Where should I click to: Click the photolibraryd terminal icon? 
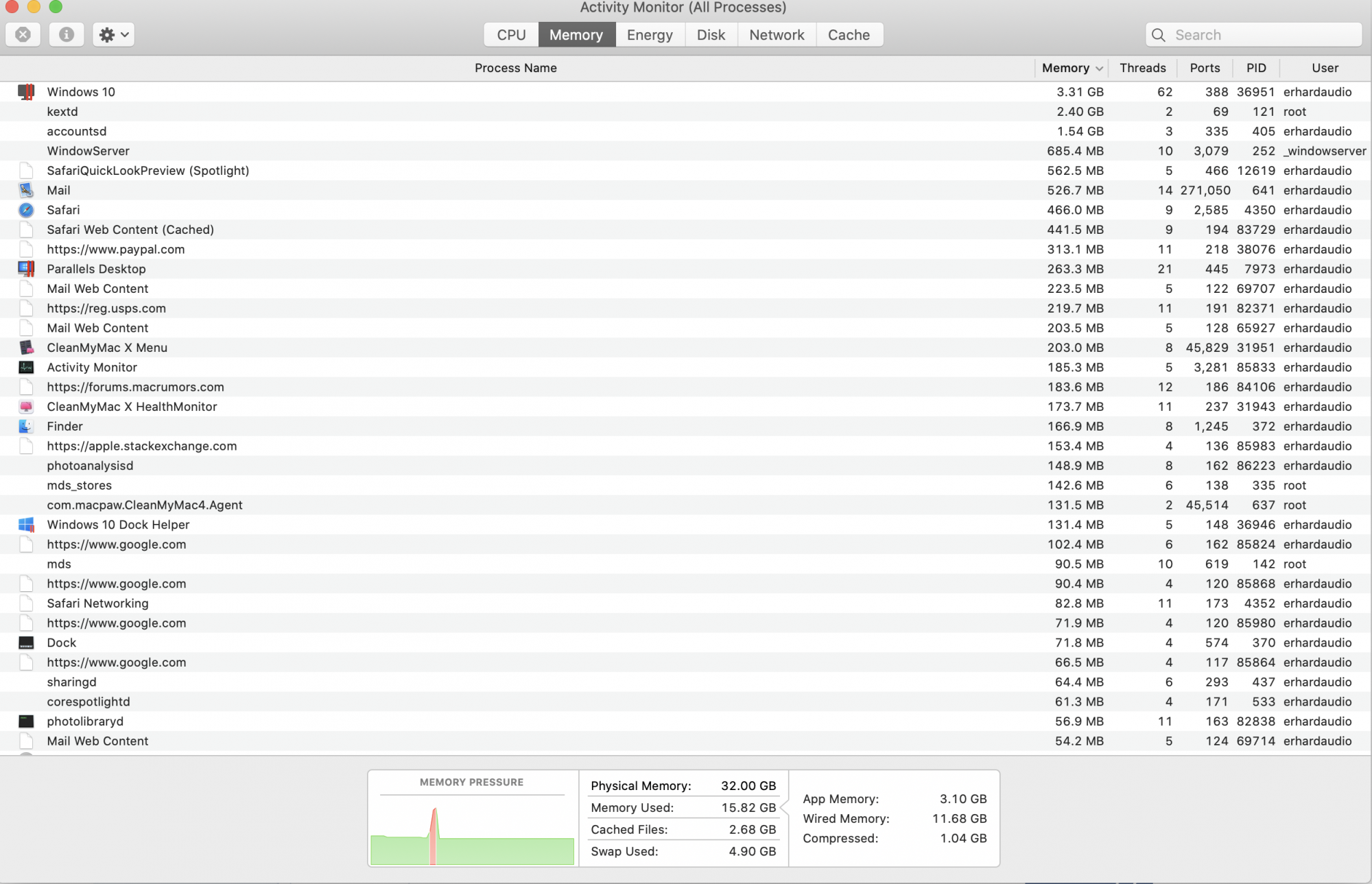[26, 721]
